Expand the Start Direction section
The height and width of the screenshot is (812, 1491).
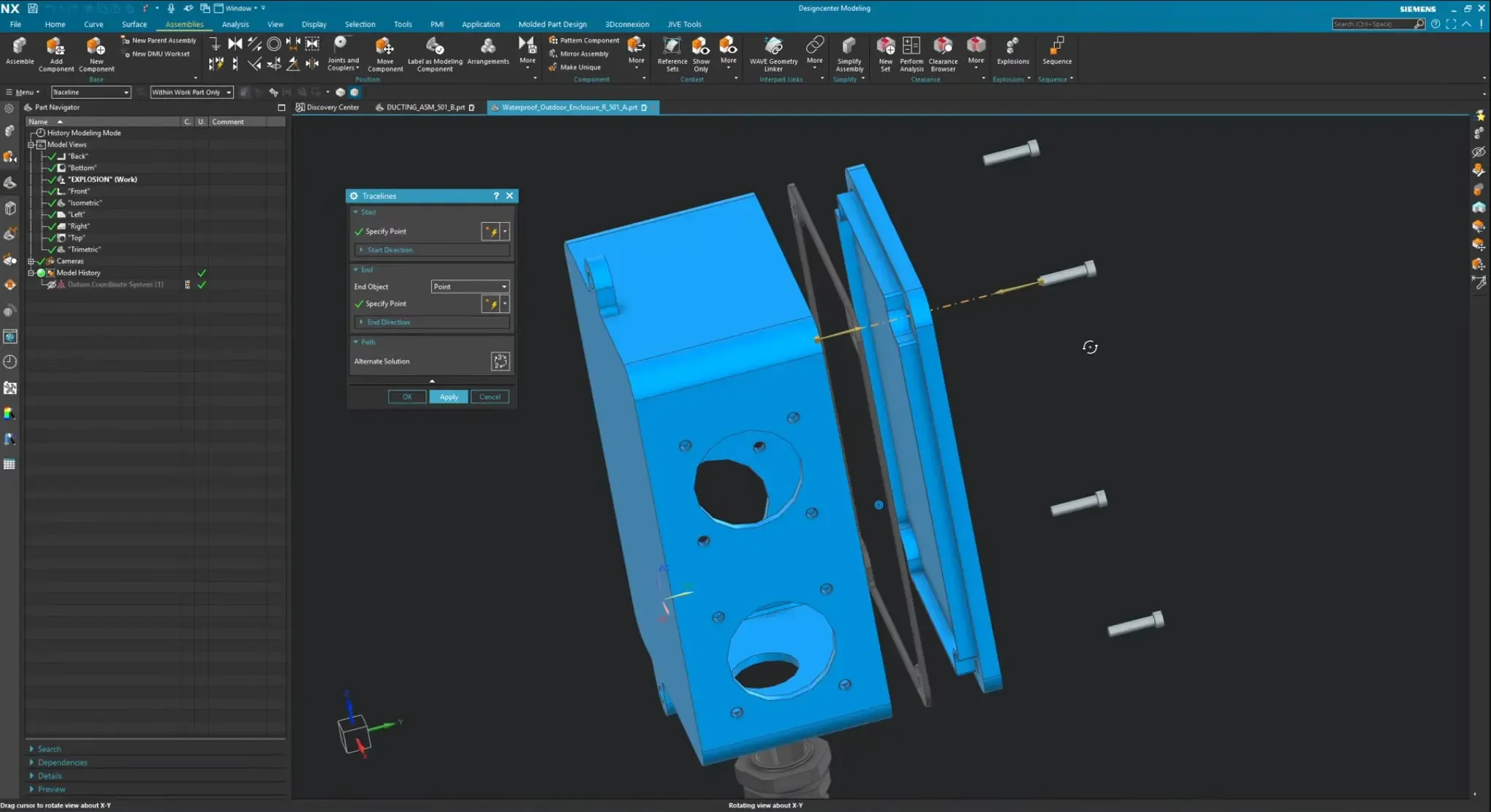(x=432, y=250)
